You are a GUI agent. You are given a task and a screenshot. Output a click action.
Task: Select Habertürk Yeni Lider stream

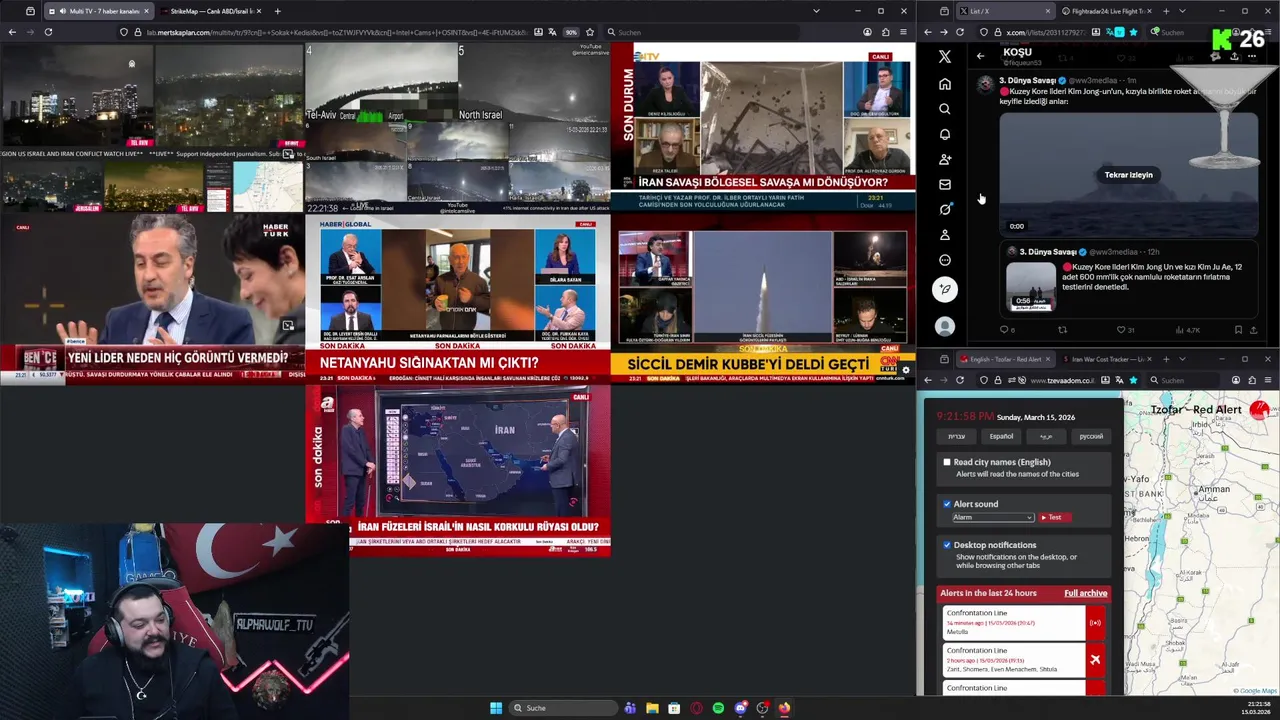[152, 298]
